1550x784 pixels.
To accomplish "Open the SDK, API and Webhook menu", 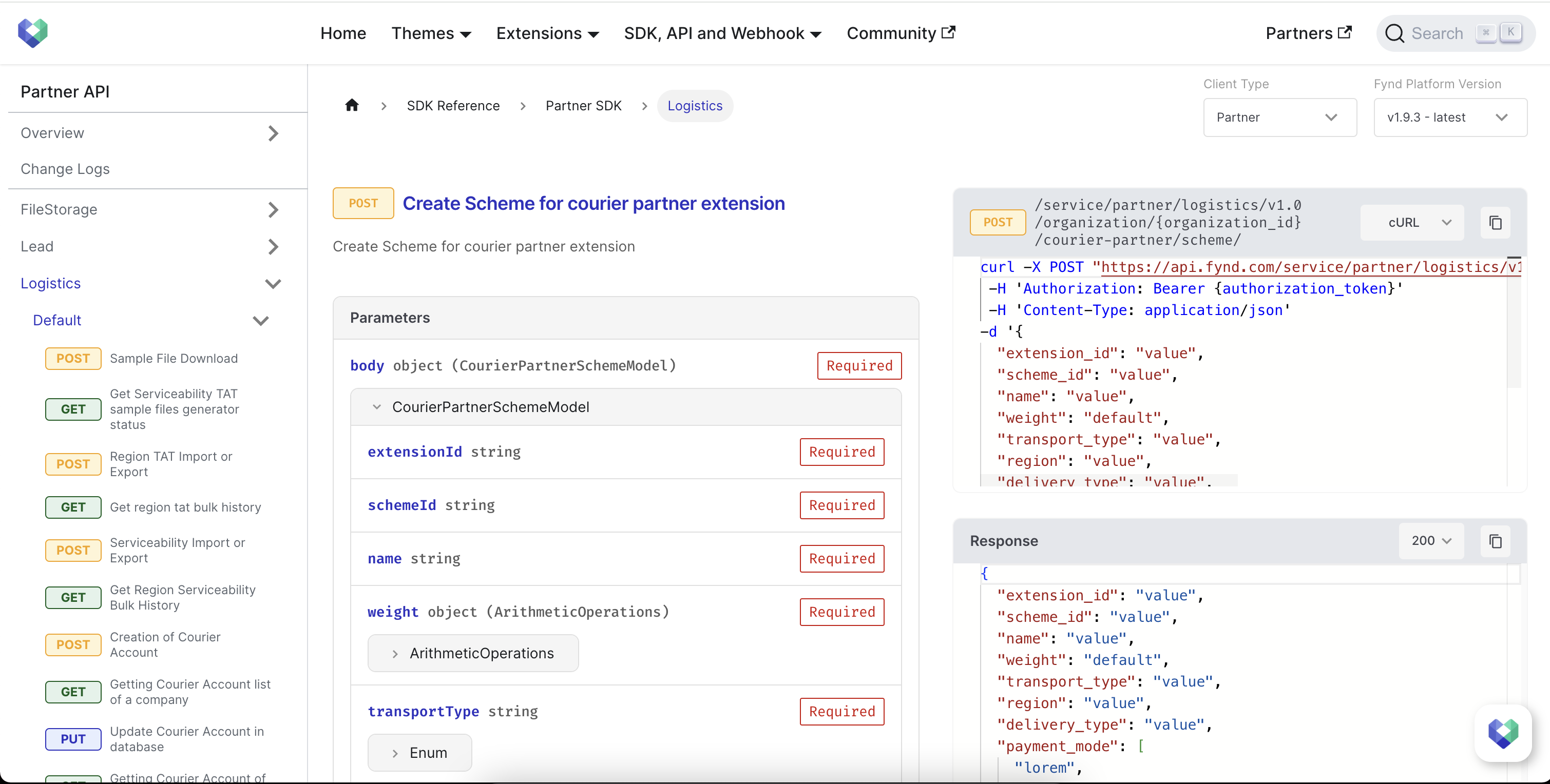I will [x=722, y=34].
